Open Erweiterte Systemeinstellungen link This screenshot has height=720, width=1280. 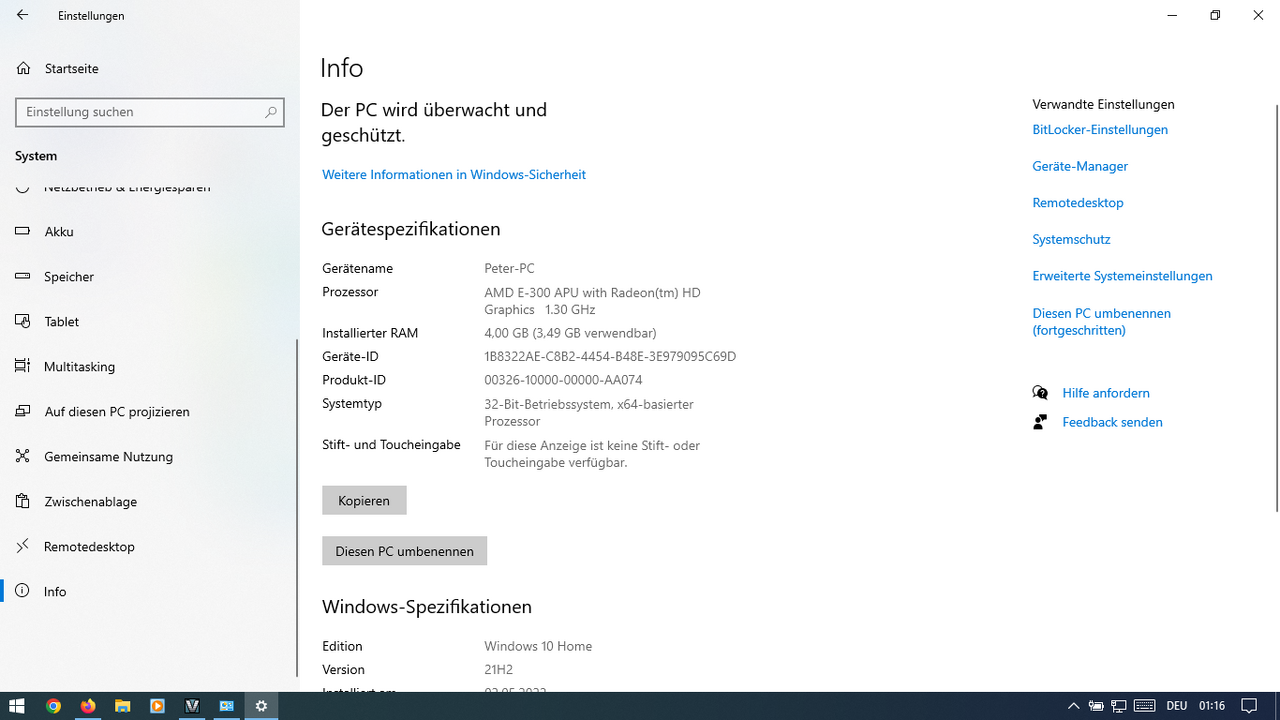(x=1122, y=276)
